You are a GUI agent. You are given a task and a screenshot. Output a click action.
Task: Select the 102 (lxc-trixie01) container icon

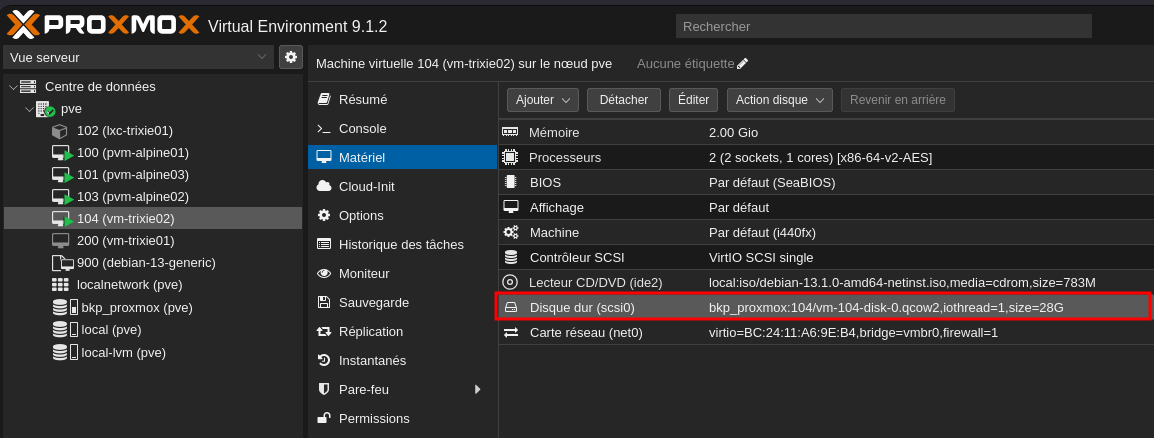(60, 131)
